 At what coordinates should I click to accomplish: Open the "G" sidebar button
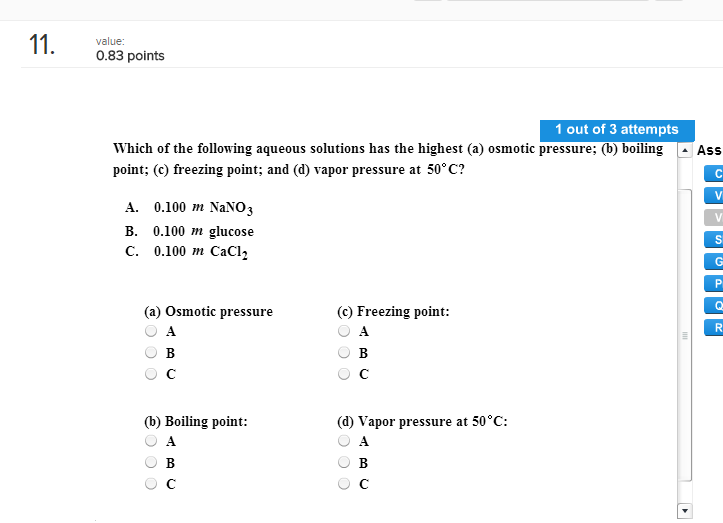point(715,262)
